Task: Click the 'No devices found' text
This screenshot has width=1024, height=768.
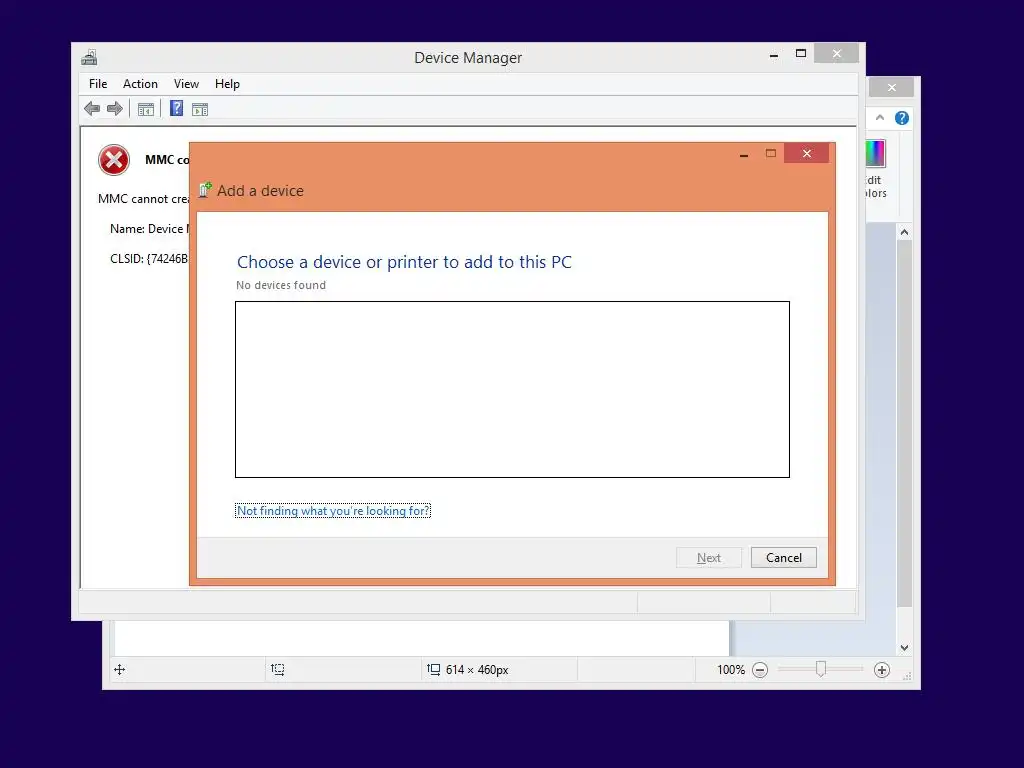Action: (281, 285)
